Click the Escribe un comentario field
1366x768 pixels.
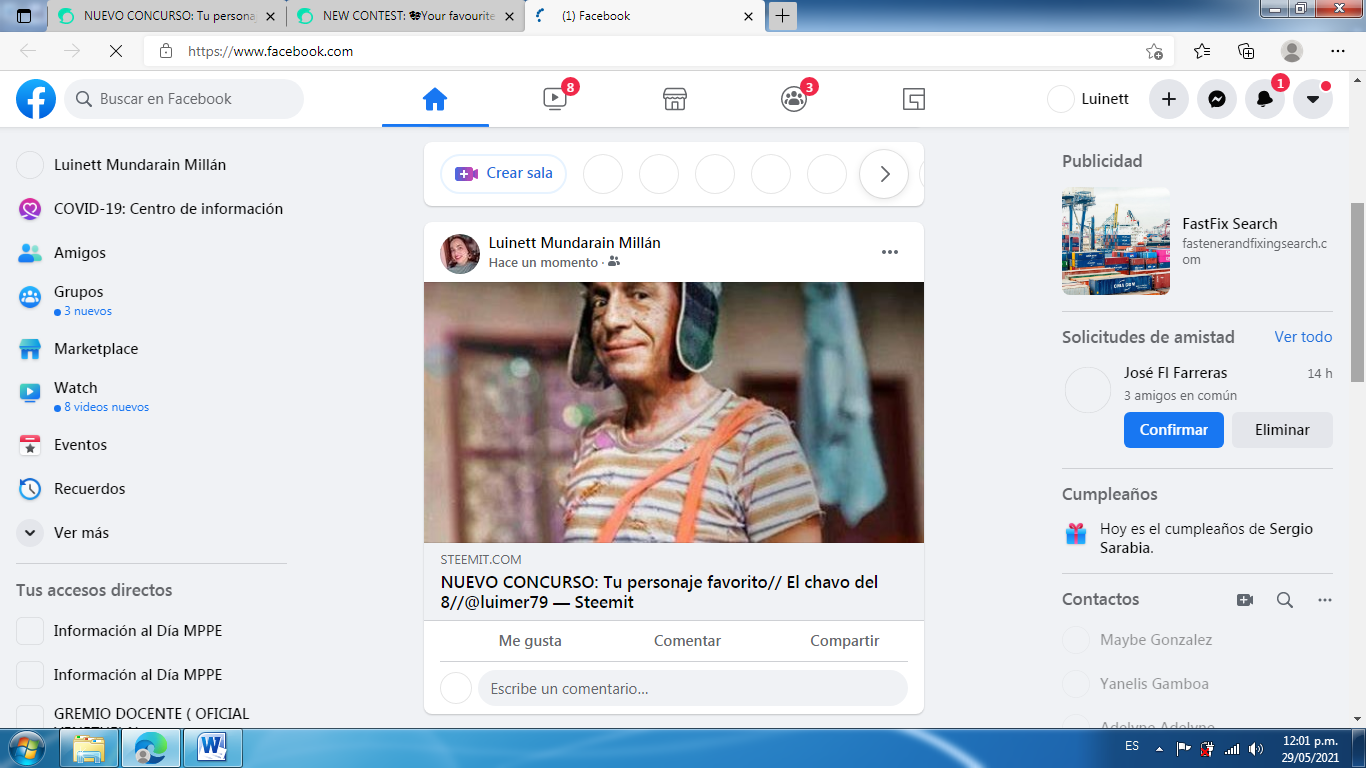693,688
